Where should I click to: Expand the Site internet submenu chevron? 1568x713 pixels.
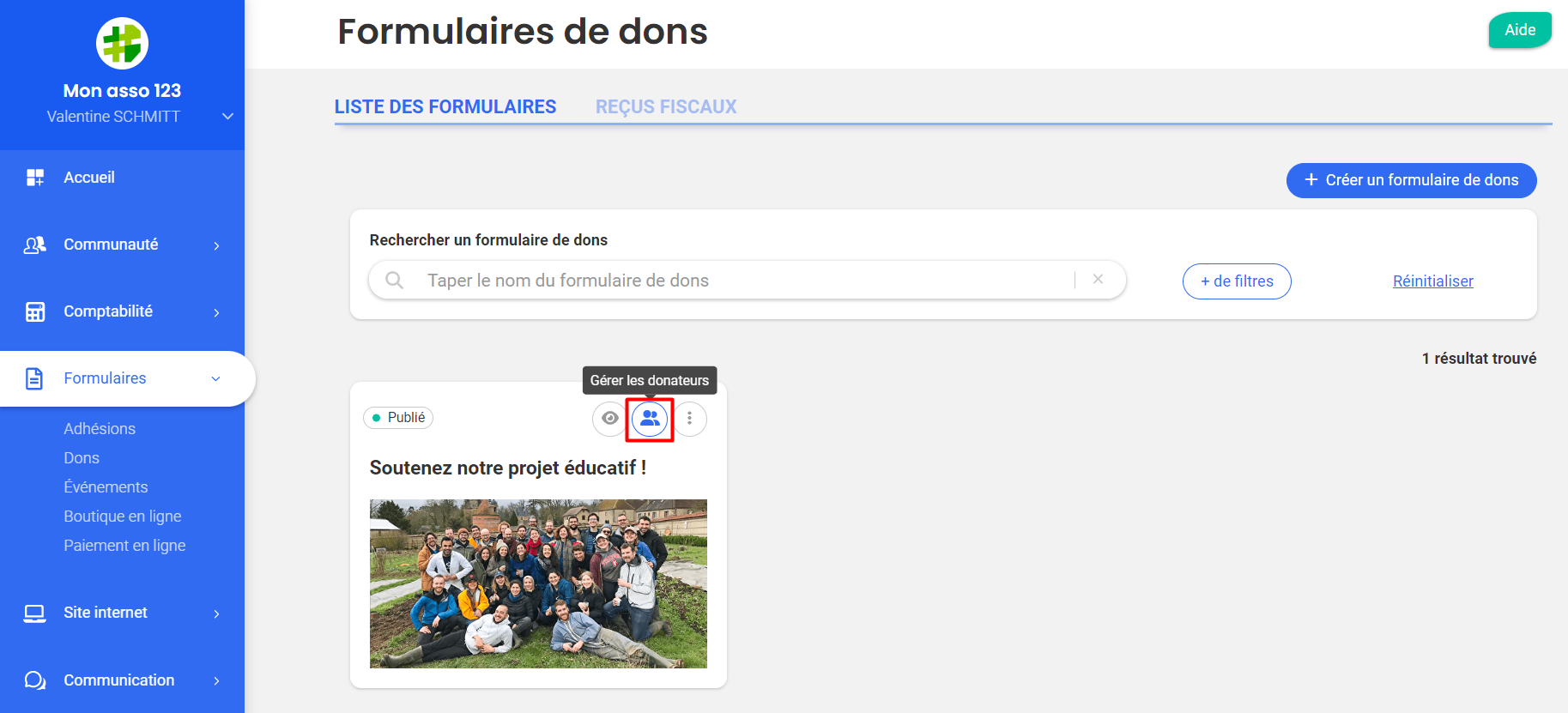point(216,613)
